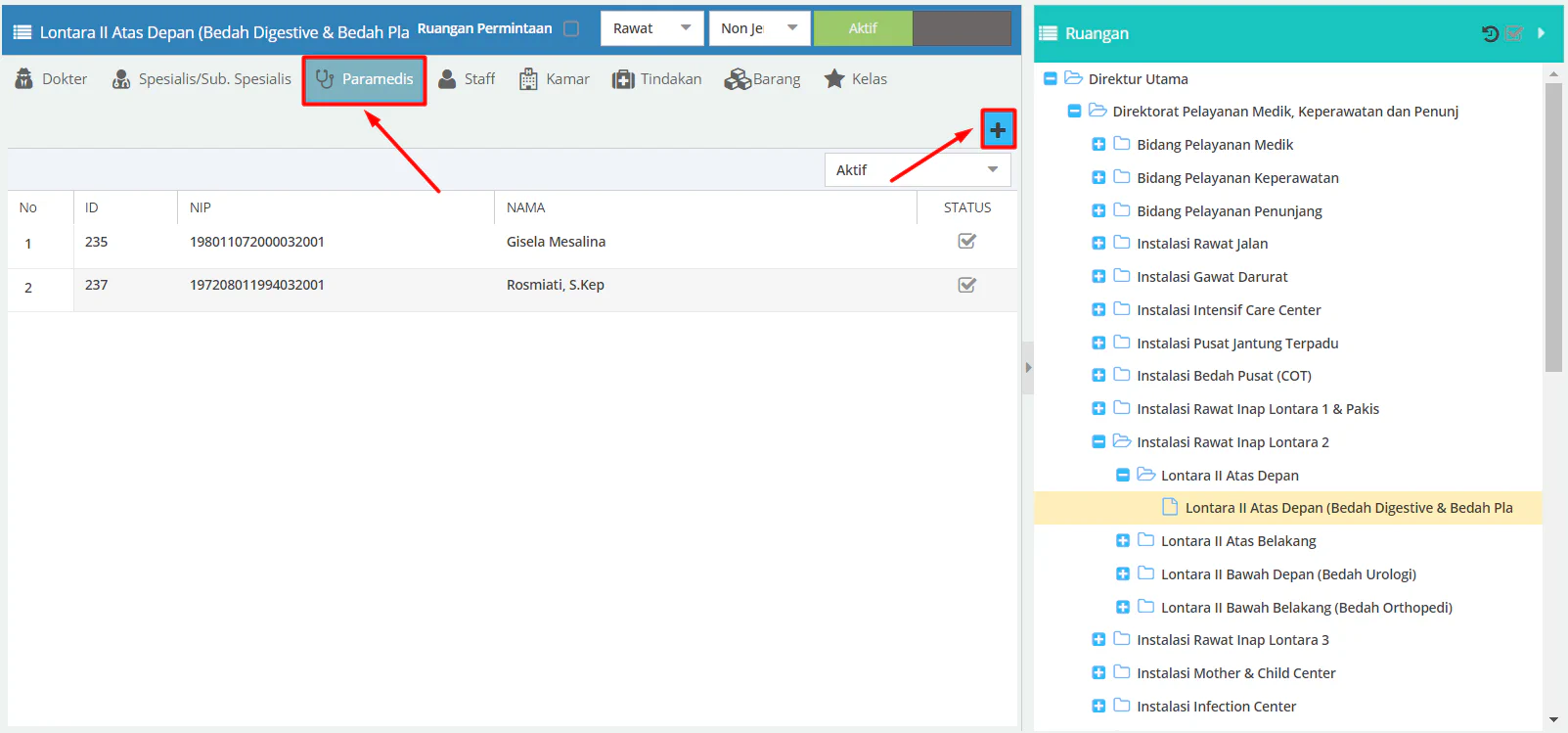Toggle the status checkbox for Rosmiati, S.Kep

click(966, 285)
